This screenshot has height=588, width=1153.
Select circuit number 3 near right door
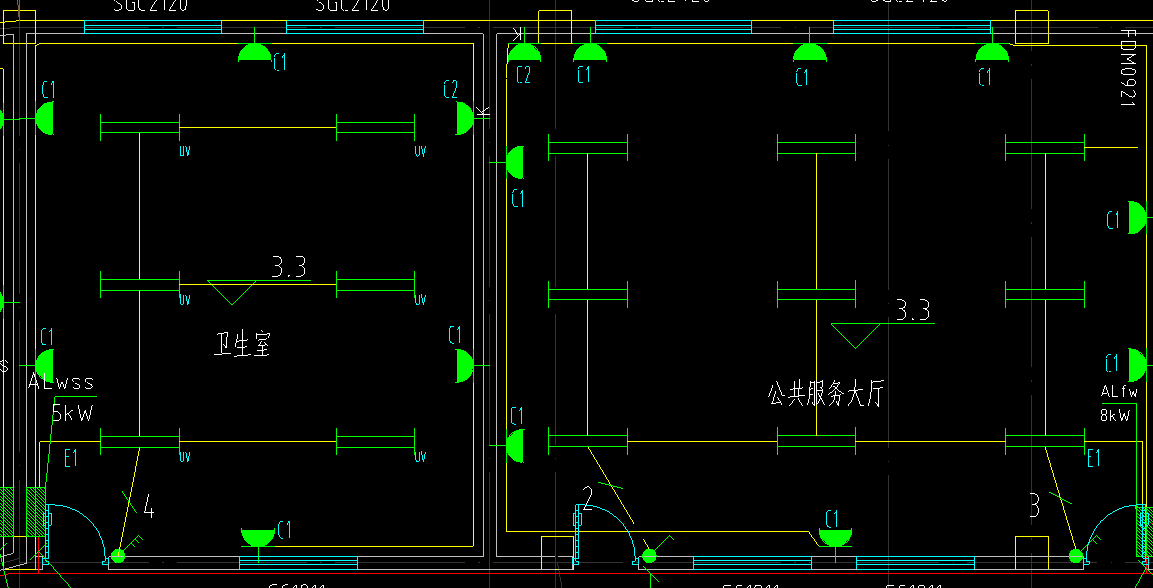pos(1035,506)
